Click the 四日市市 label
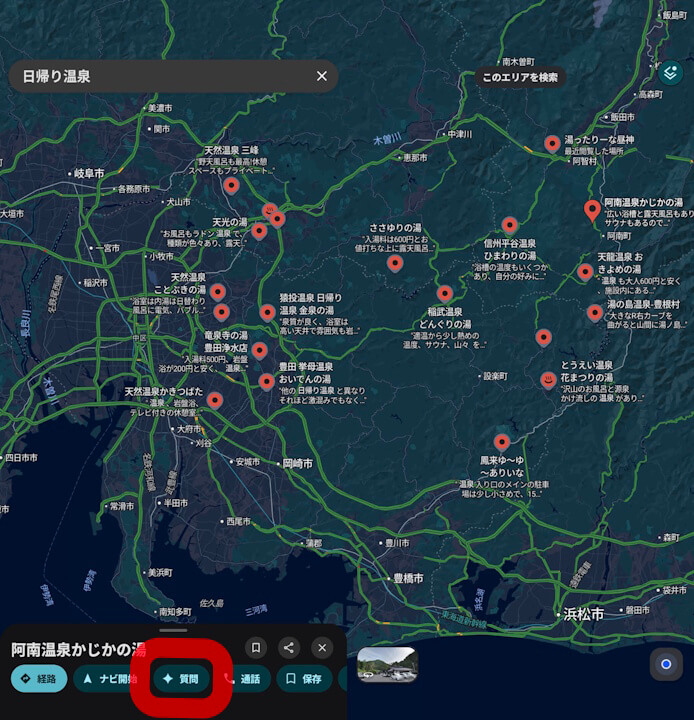Screen dimensions: 694x720 pyautogui.click(x=21, y=458)
